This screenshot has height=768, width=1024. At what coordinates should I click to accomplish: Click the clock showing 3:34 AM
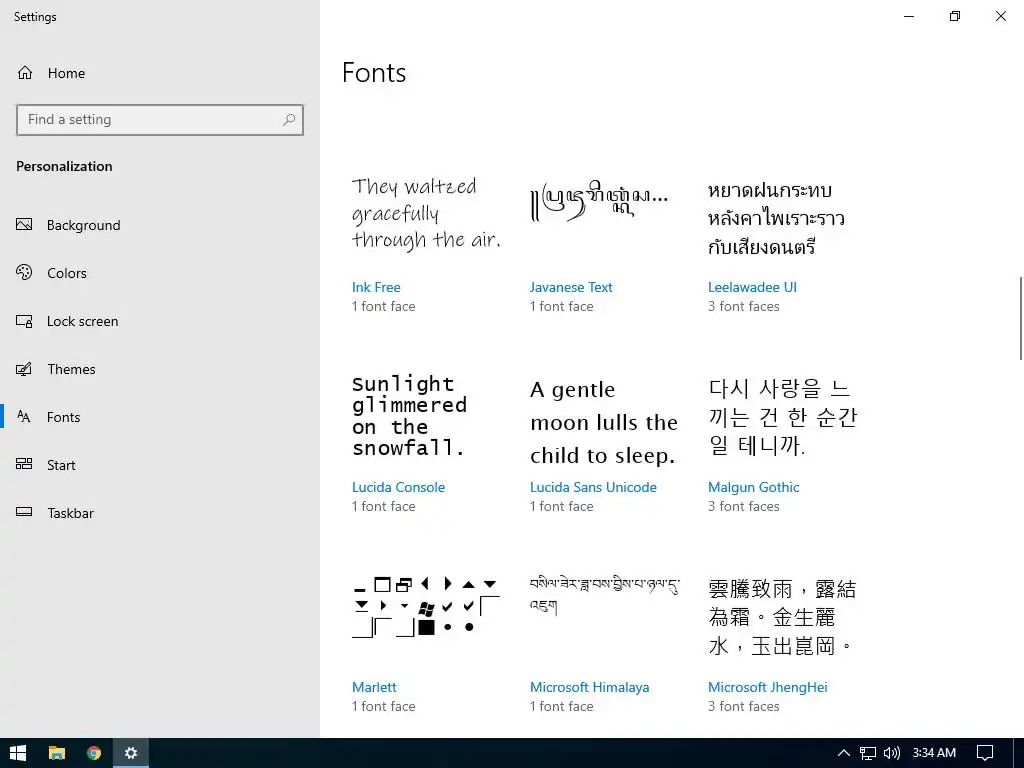934,753
